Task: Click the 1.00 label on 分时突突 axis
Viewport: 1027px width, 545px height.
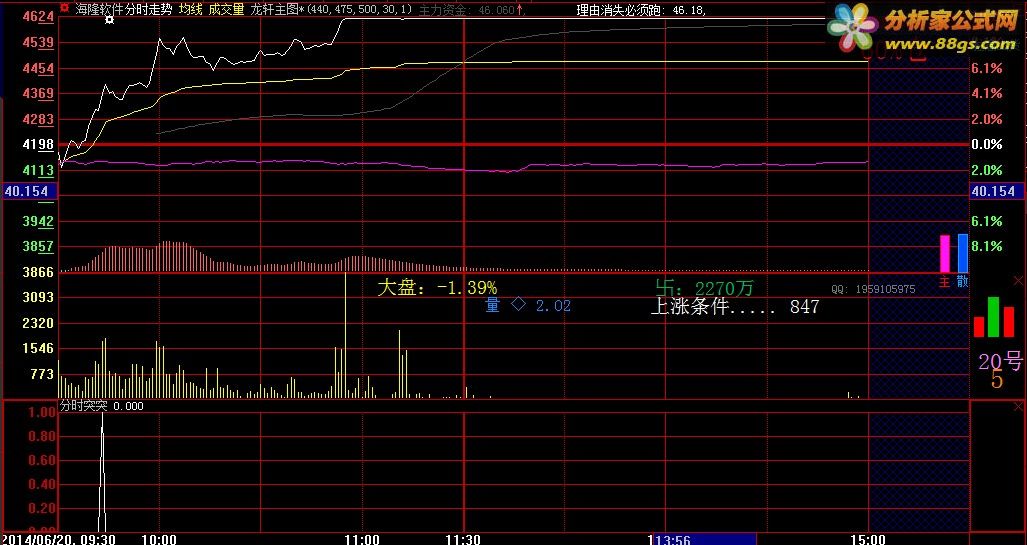Action: [x=42, y=412]
